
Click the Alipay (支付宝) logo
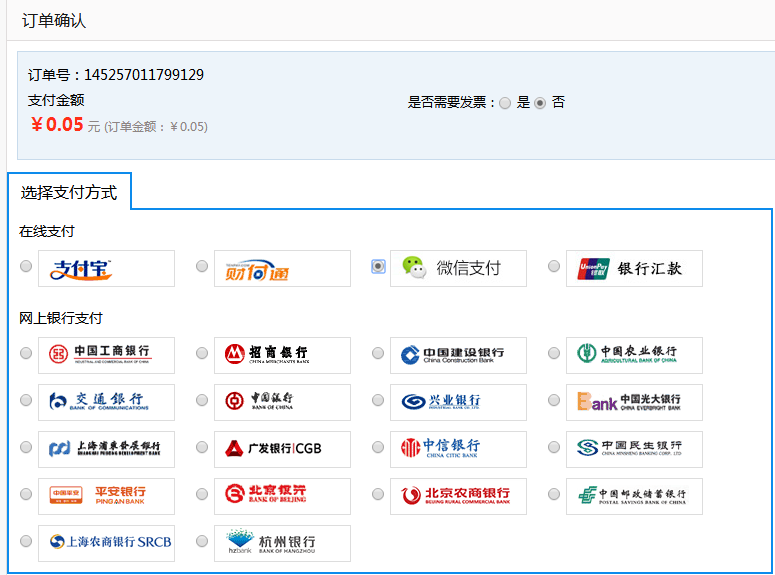click(x=106, y=268)
